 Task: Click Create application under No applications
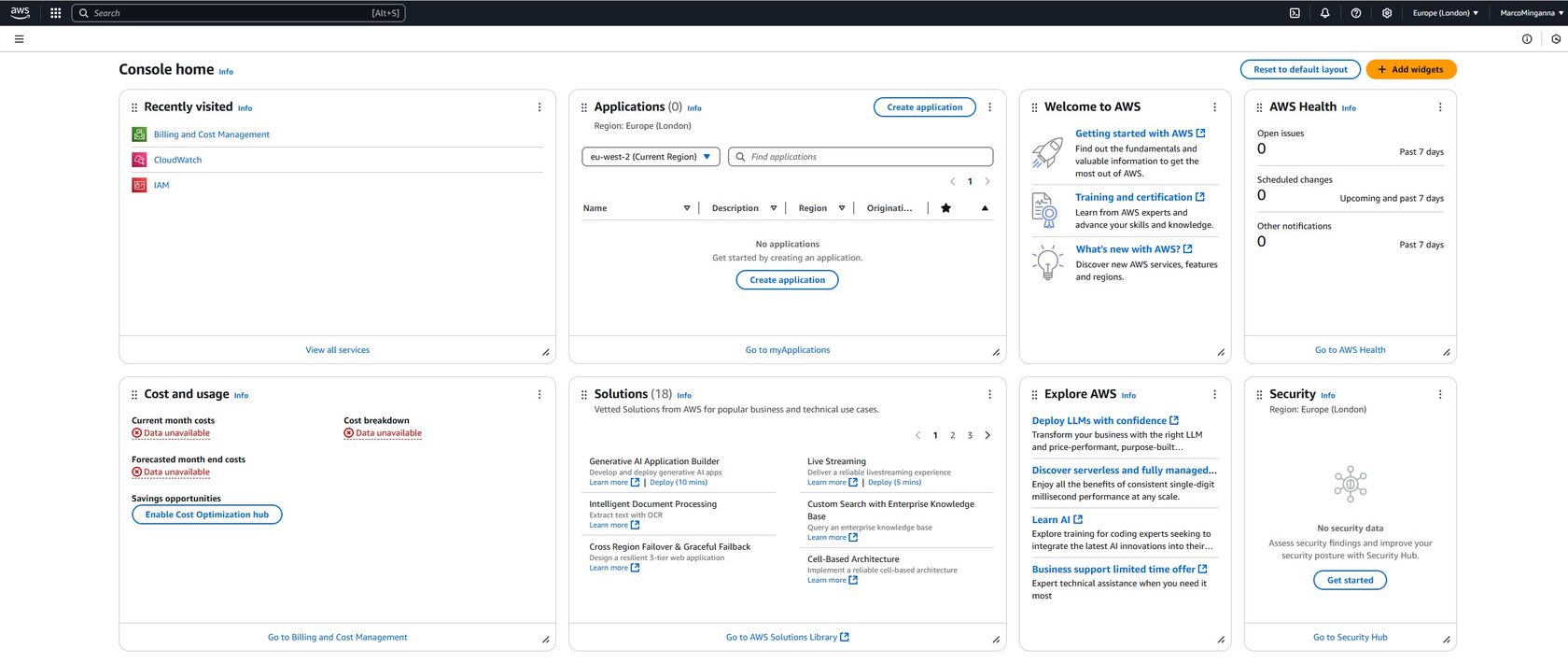point(788,280)
